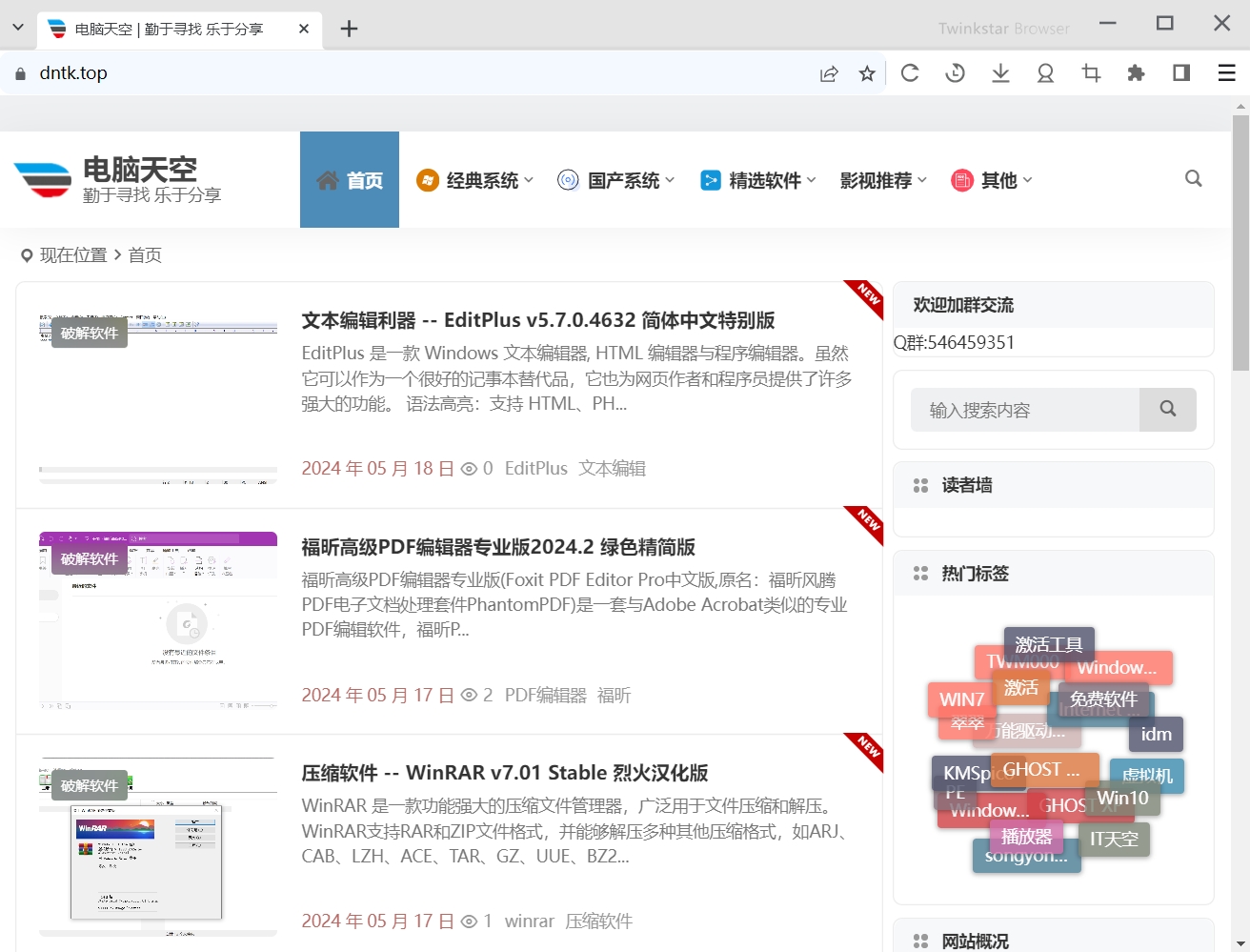1250x952 pixels.
Task: Select the IT天空 tag
Action: click(1115, 840)
